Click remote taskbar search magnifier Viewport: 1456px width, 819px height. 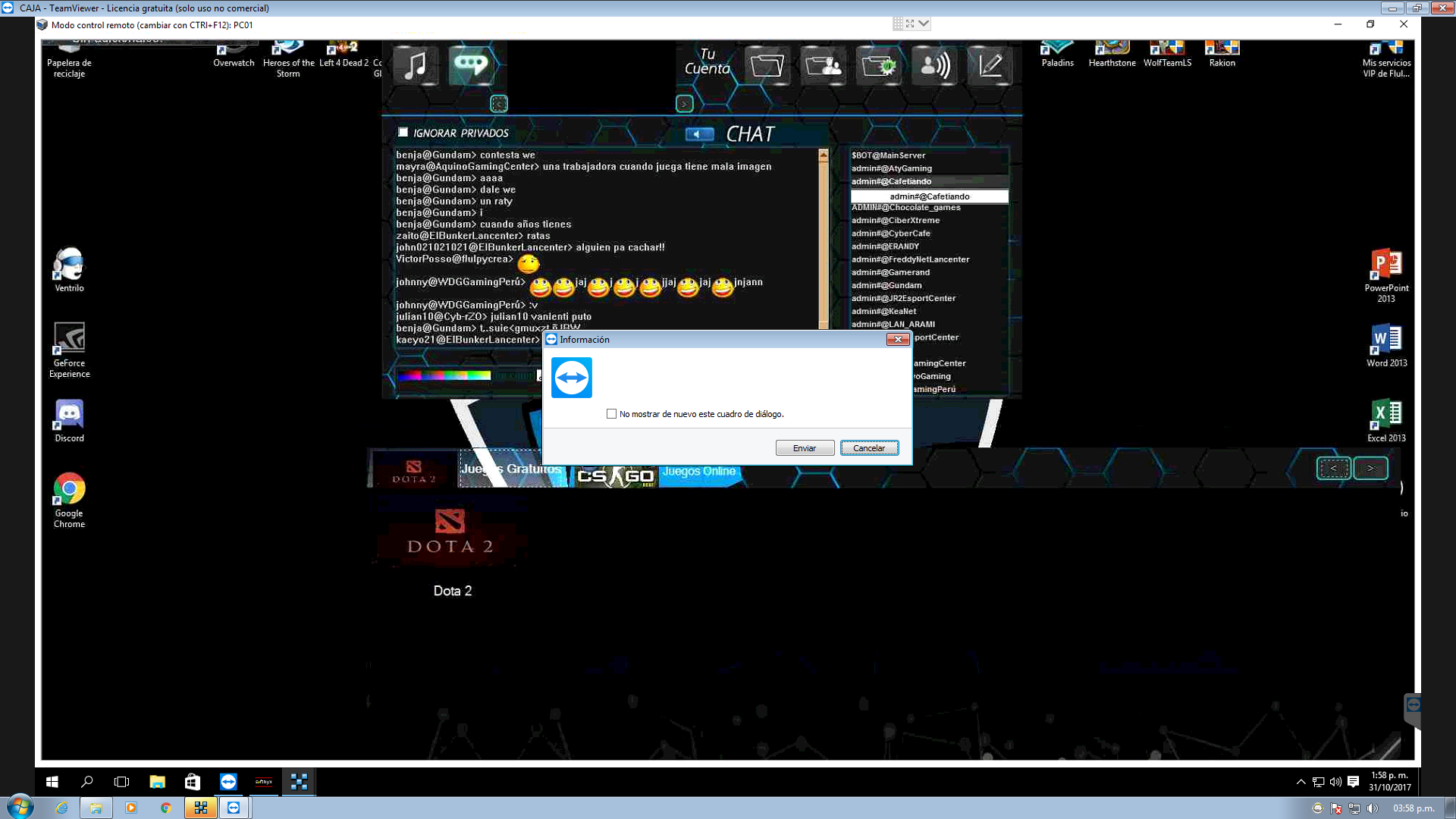(x=87, y=781)
